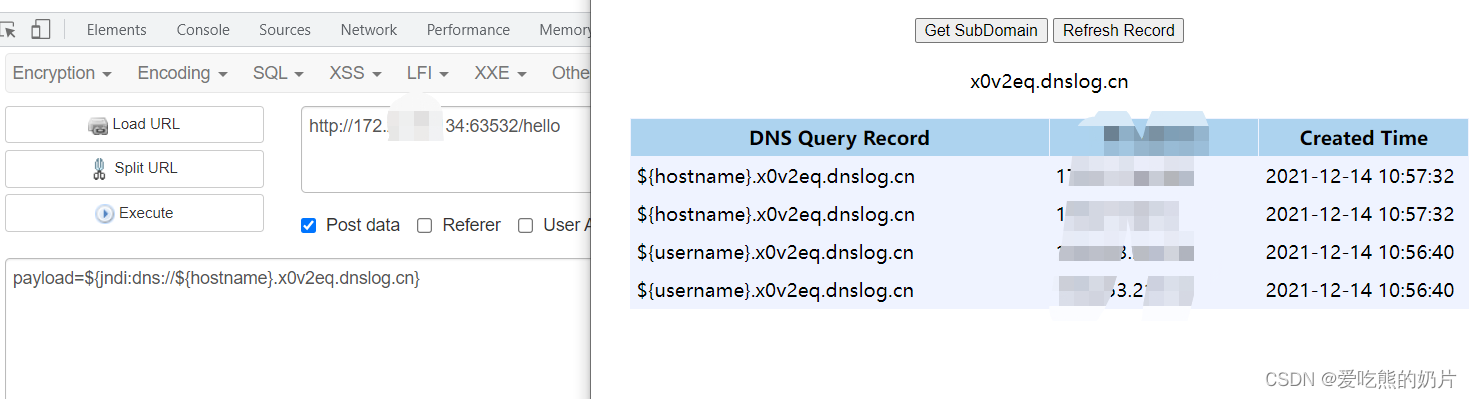Image resolution: width=1472 pixels, height=399 pixels.
Task: Switch to the Console tab
Action: click(x=203, y=30)
